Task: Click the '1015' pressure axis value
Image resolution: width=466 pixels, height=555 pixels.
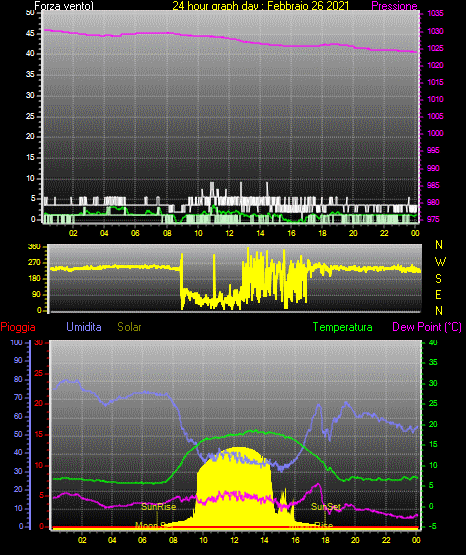Action: tap(435, 82)
